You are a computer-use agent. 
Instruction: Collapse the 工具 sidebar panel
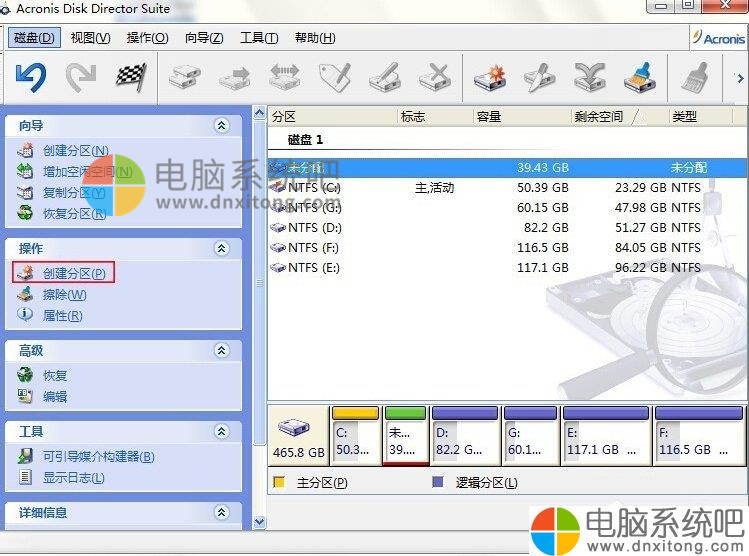[x=222, y=432]
